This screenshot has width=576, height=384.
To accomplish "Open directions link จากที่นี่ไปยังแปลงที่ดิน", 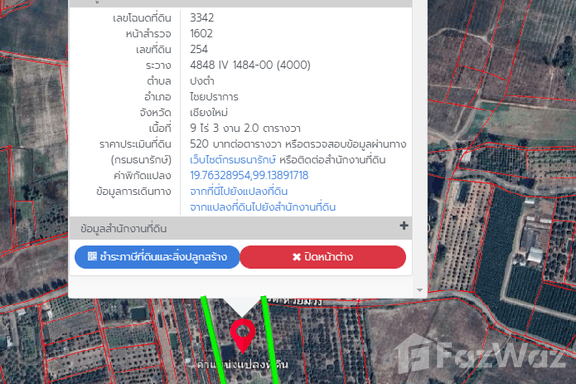I will (239, 191).
